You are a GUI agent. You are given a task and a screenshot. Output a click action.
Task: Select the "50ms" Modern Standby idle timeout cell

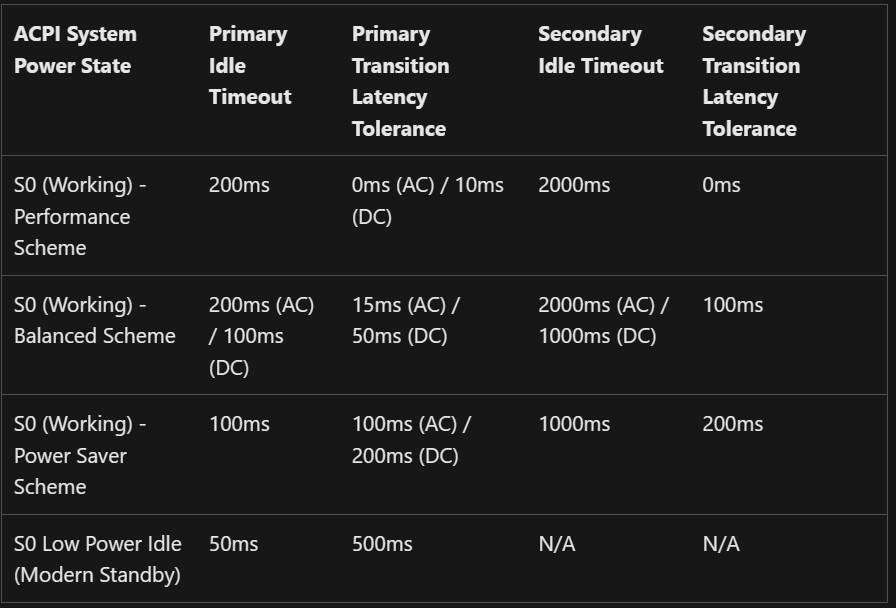233,544
